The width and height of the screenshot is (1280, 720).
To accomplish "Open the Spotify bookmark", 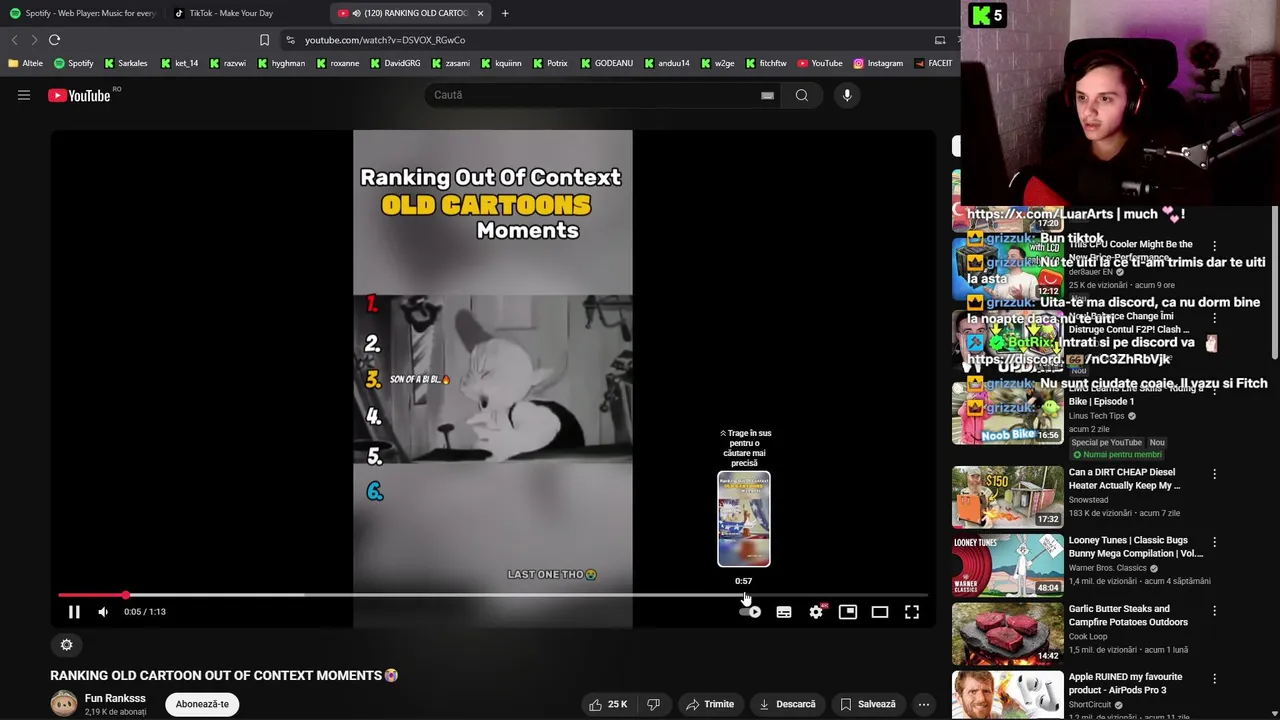I will point(74,63).
